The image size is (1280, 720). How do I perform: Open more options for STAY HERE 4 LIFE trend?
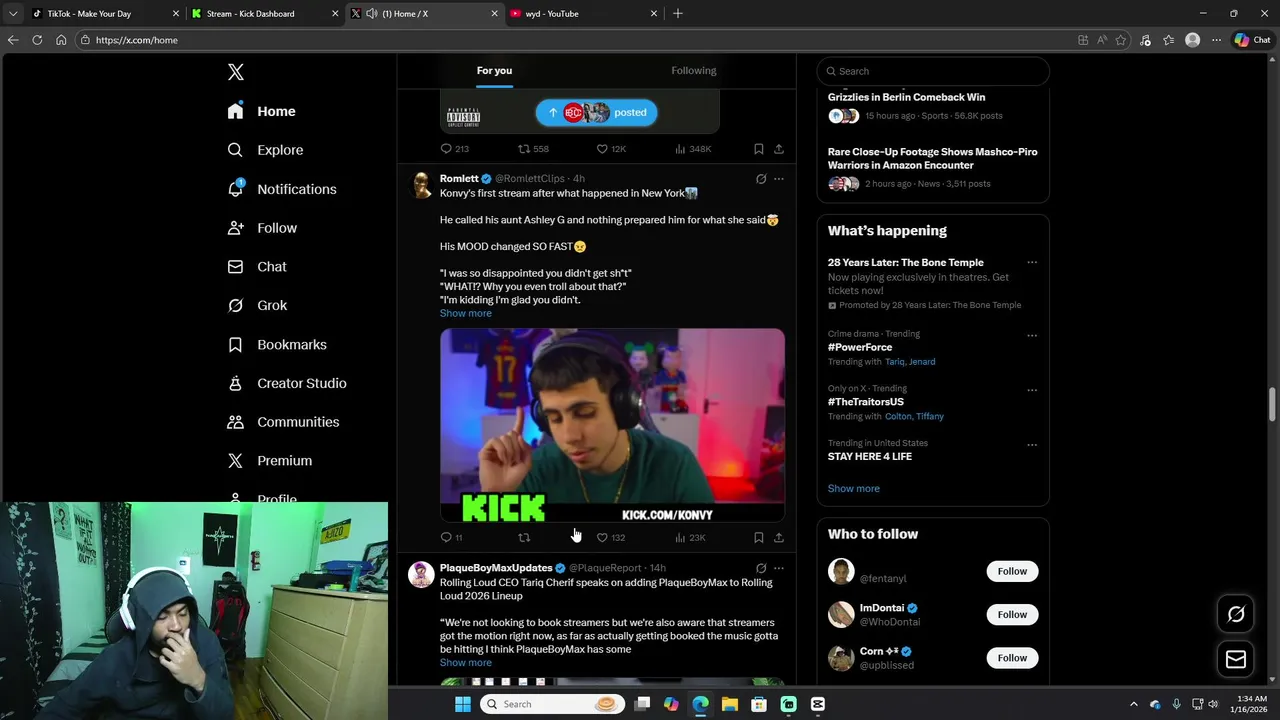tap(1032, 445)
